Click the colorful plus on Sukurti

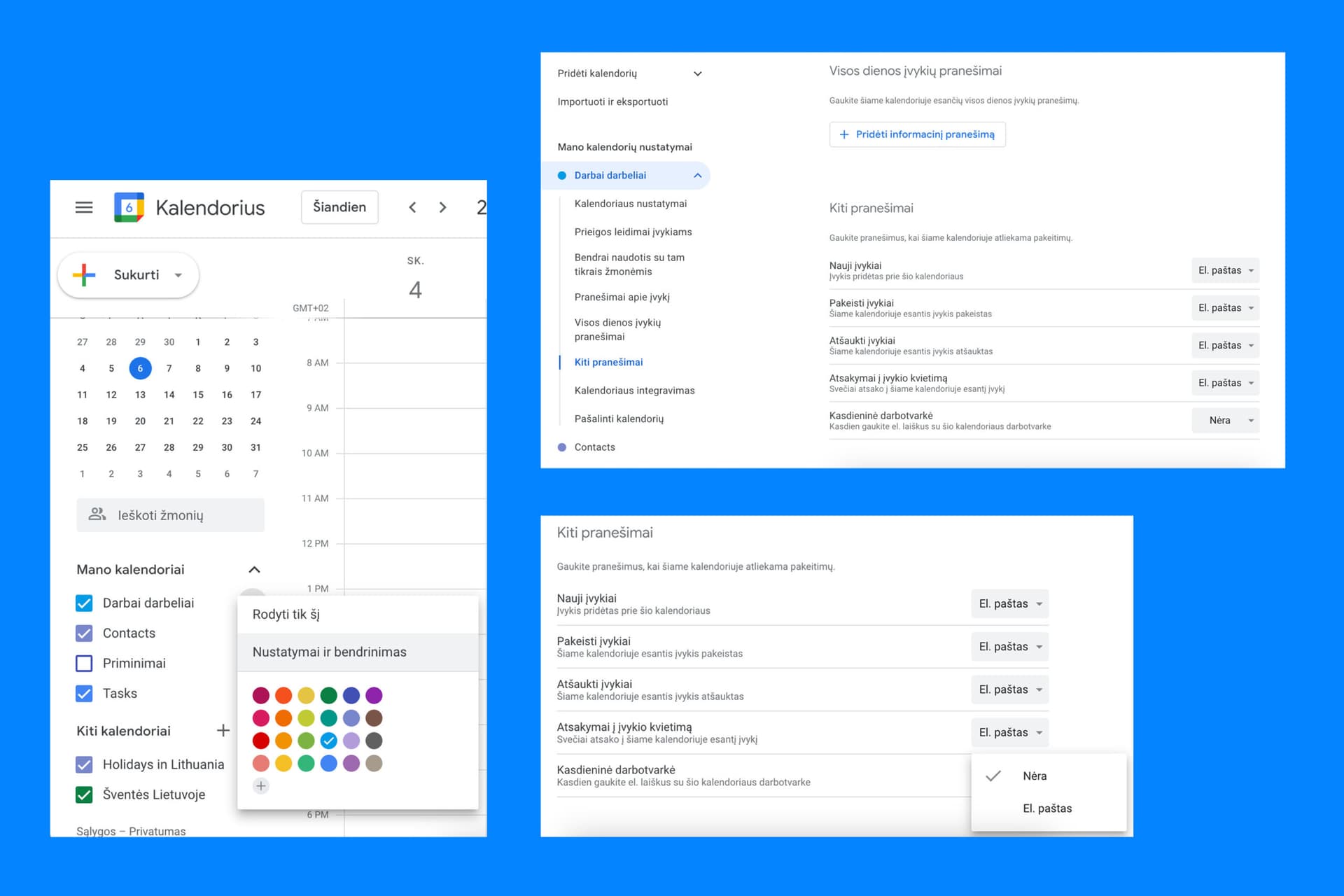(x=84, y=275)
